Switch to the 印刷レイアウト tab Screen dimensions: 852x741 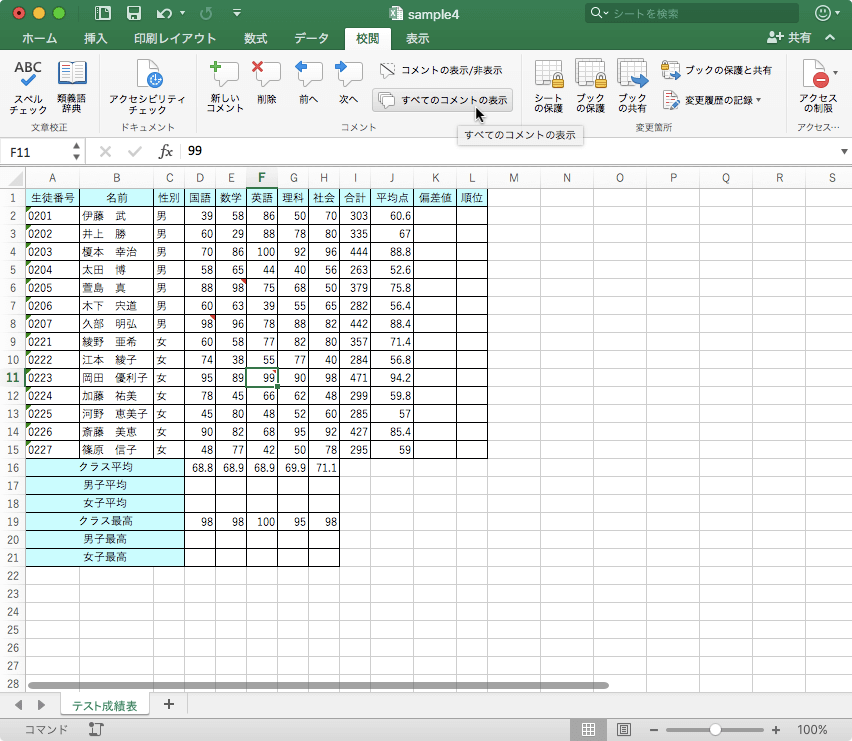coord(174,38)
